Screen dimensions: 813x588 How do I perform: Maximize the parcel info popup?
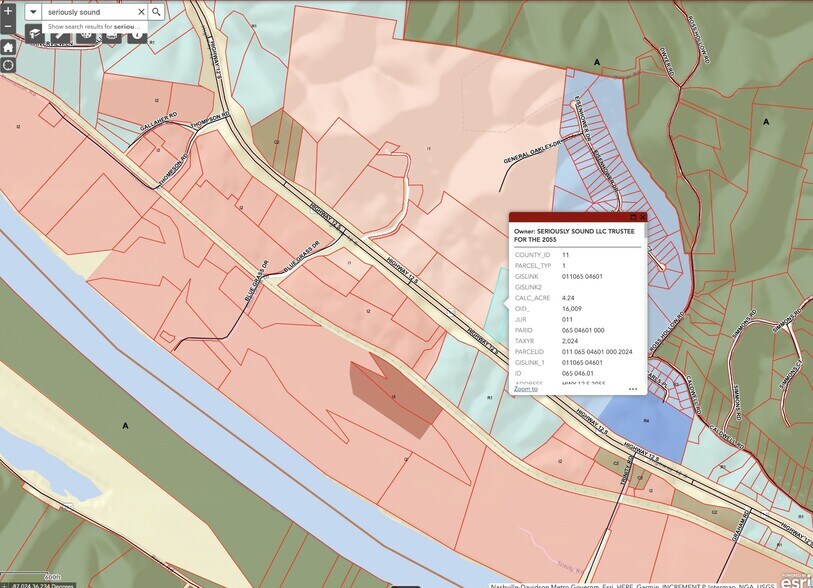[632, 217]
